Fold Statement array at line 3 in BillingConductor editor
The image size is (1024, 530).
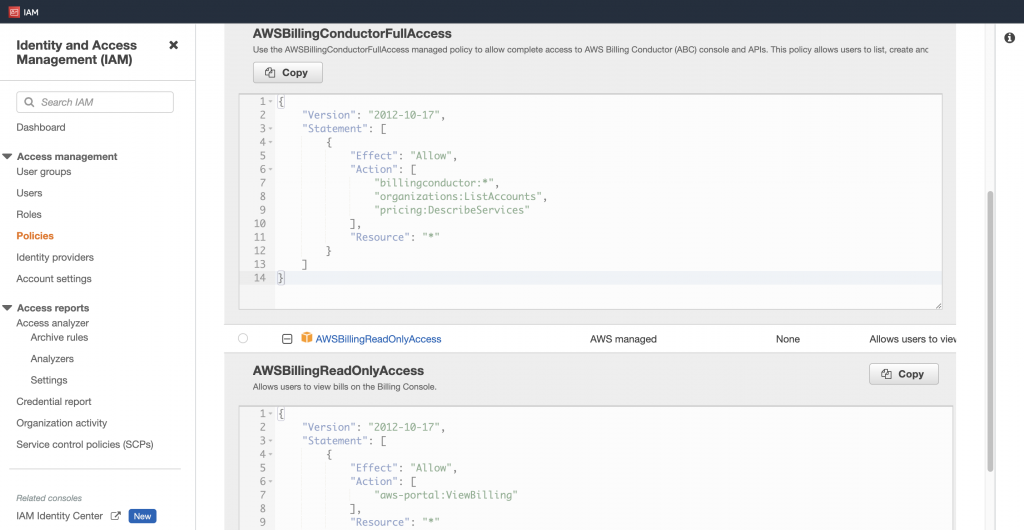(x=270, y=129)
